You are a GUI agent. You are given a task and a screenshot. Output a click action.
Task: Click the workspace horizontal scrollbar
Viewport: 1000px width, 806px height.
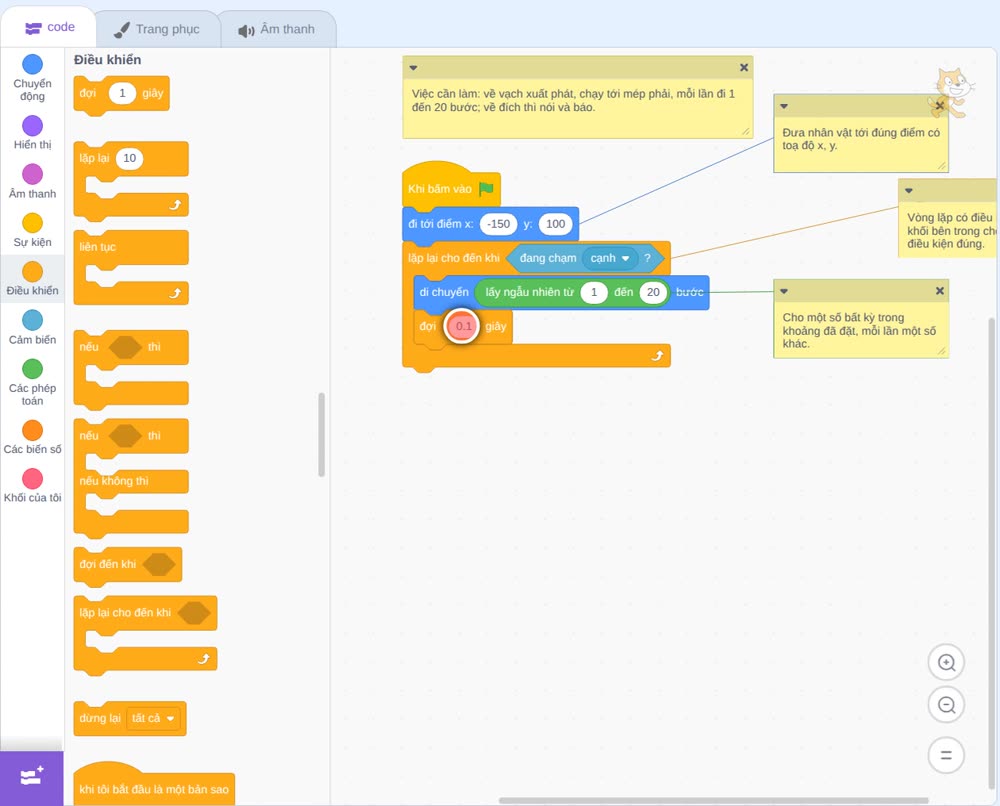pyautogui.click(x=713, y=800)
